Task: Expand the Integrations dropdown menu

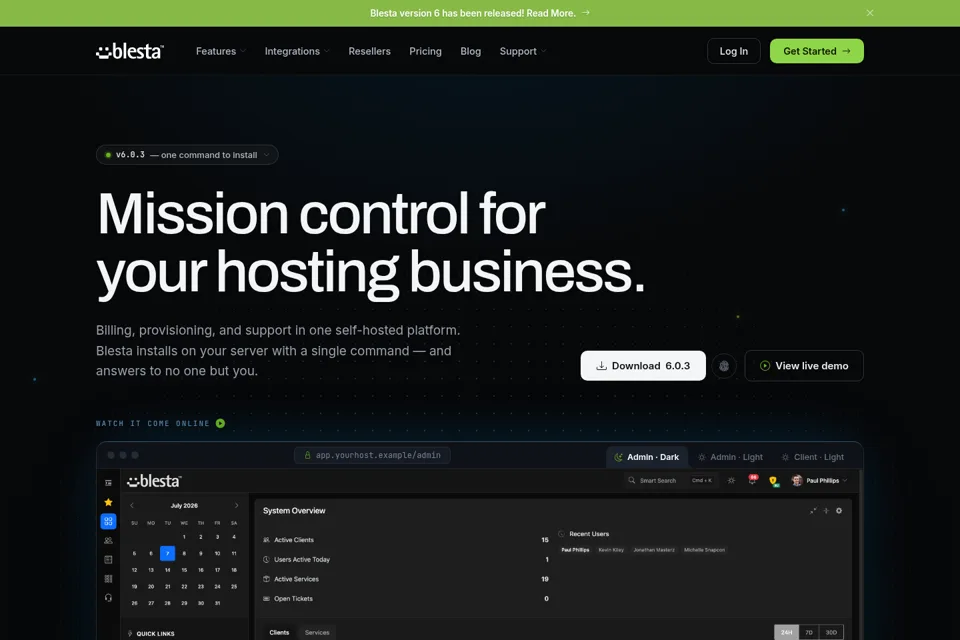Action: point(297,51)
